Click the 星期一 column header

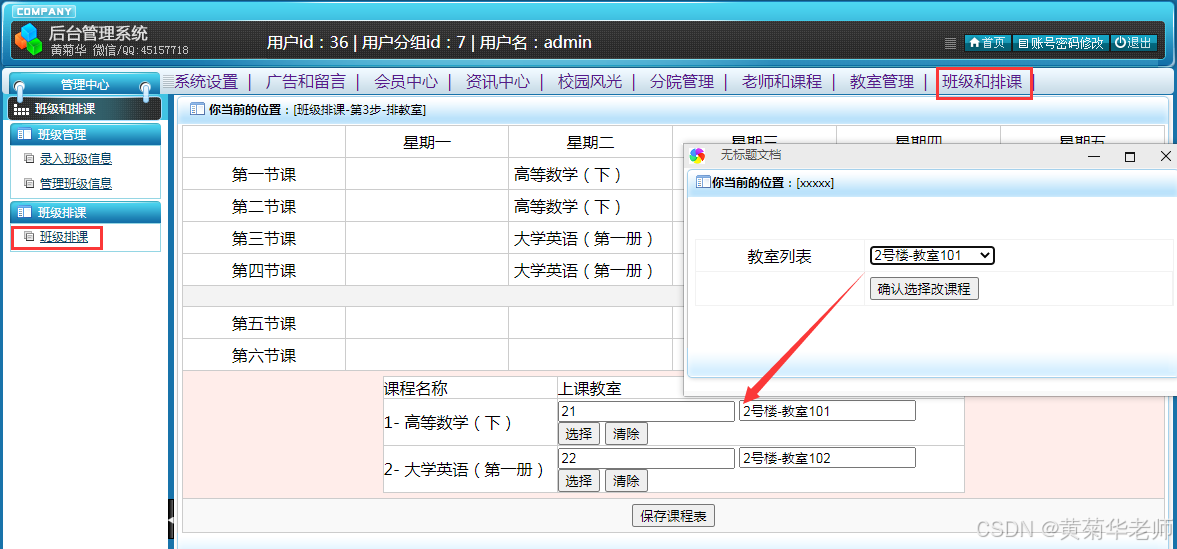pyautogui.click(x=427, y=143)
